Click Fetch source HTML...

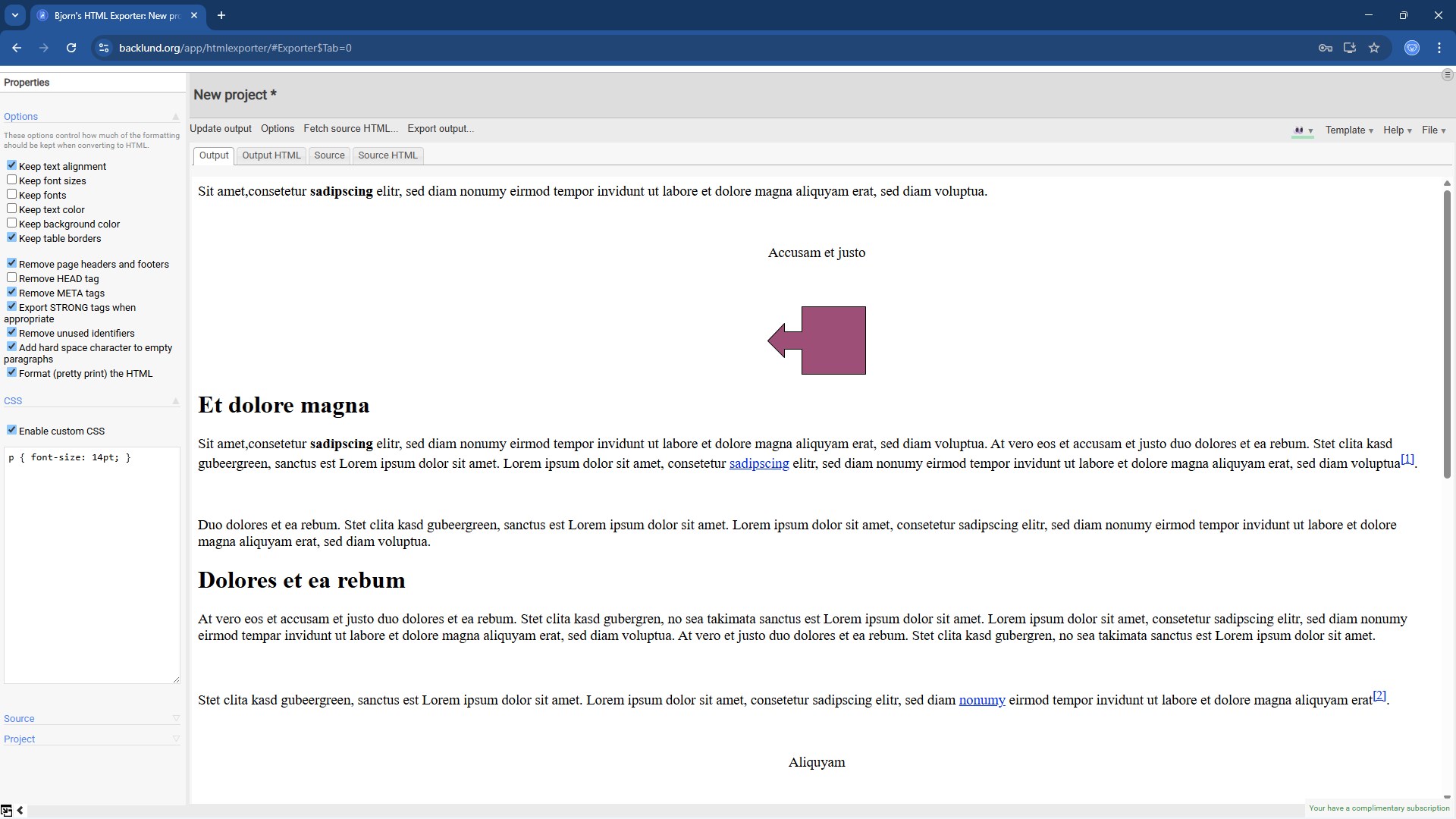pyautogui.click(x=350, y=129)
